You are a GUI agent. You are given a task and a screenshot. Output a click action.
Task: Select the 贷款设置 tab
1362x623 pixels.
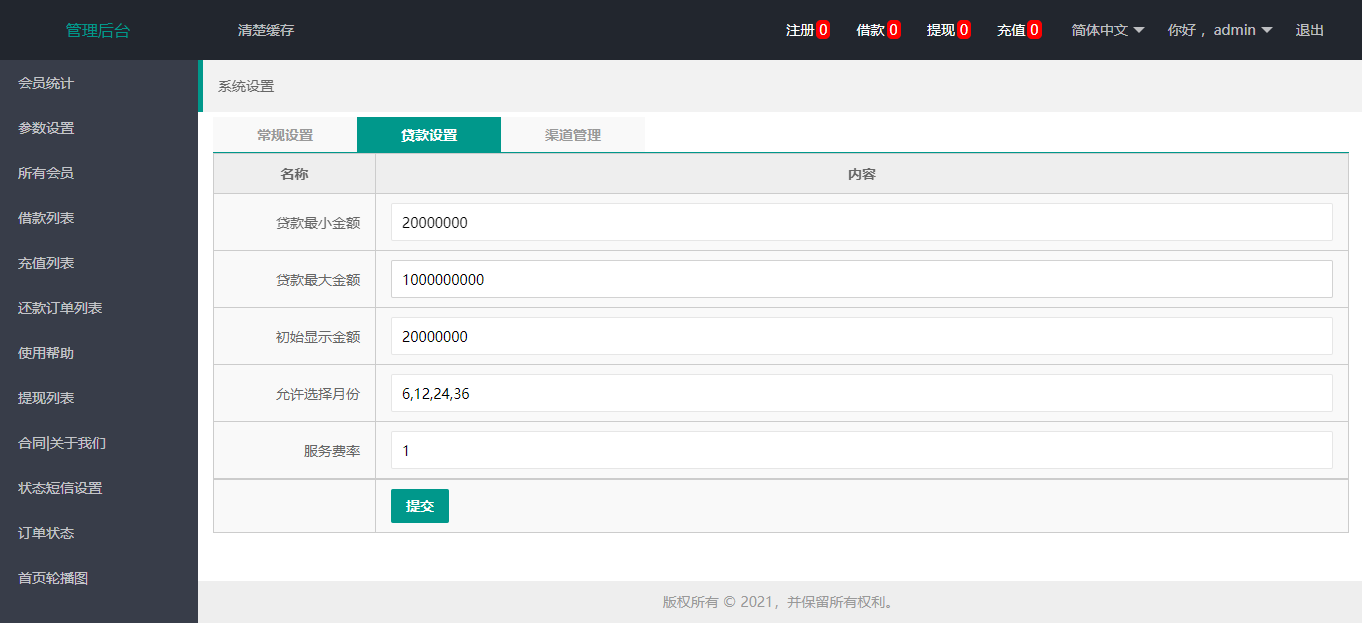pos(429,135)
